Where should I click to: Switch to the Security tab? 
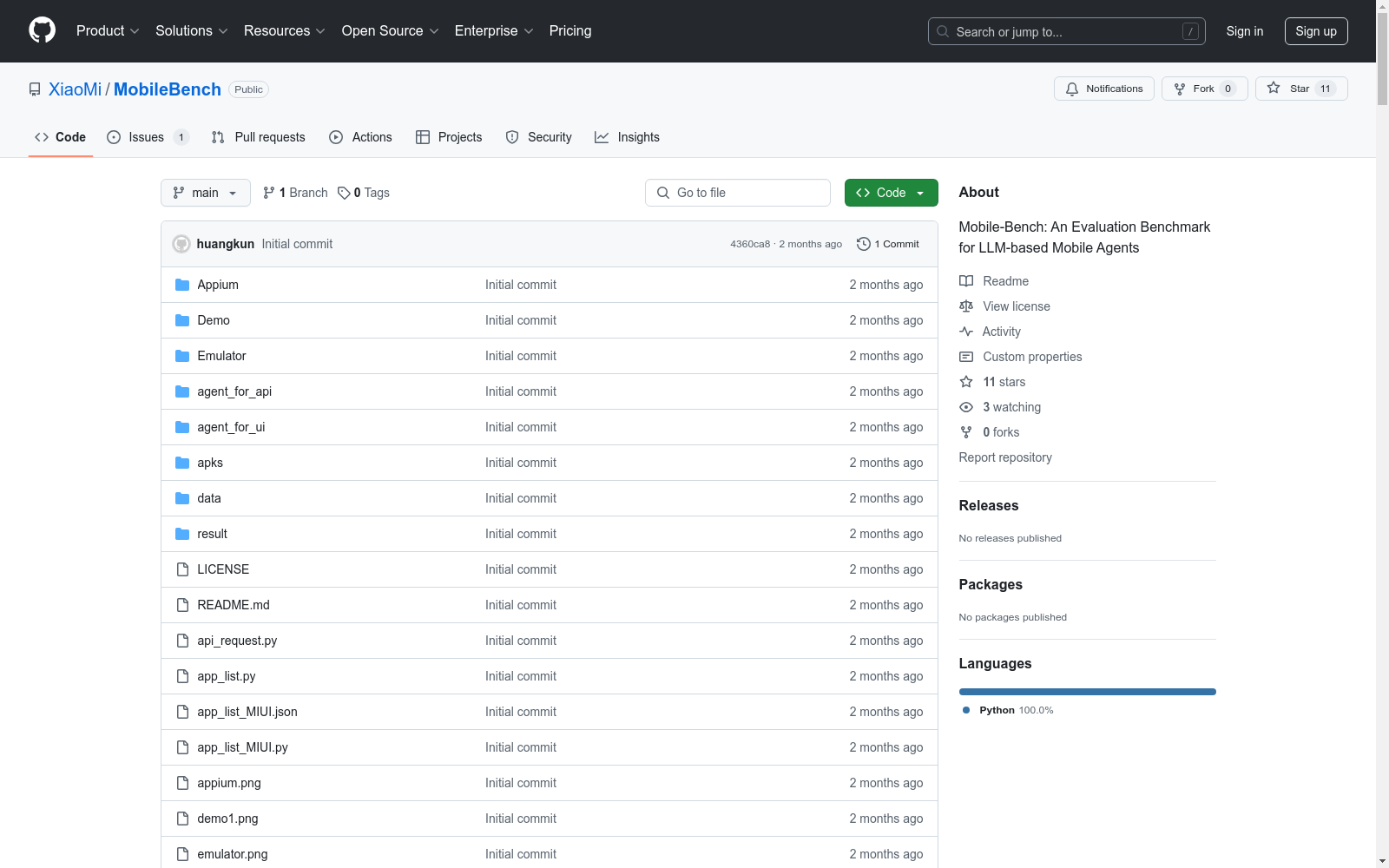[539, 137]
